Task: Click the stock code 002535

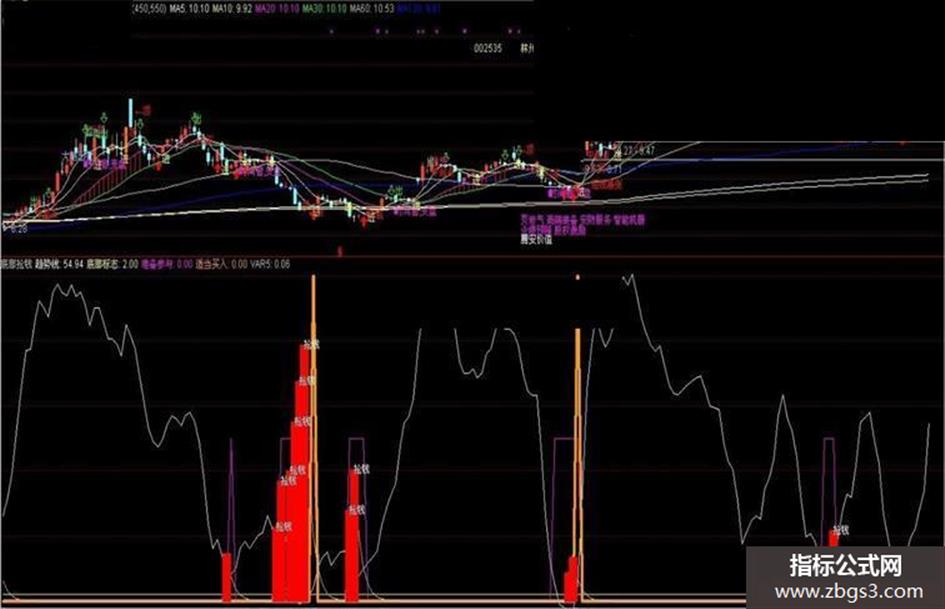Action: point(488,48)
